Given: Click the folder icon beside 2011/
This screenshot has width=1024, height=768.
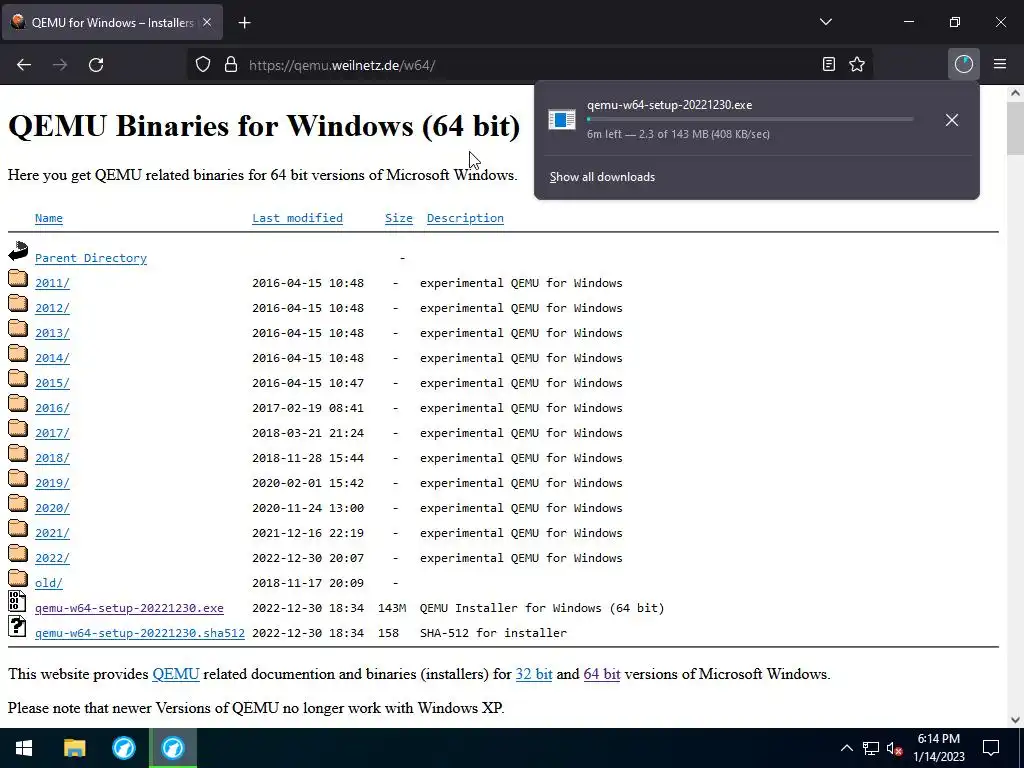Looking at the screenshot, I should click(x=18, y=278).
